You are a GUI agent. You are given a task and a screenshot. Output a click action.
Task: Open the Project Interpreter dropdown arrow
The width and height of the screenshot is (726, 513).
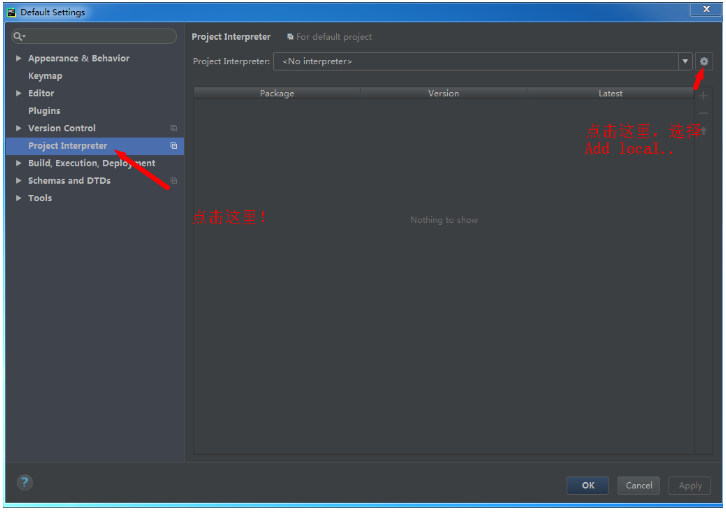point(685,62)
